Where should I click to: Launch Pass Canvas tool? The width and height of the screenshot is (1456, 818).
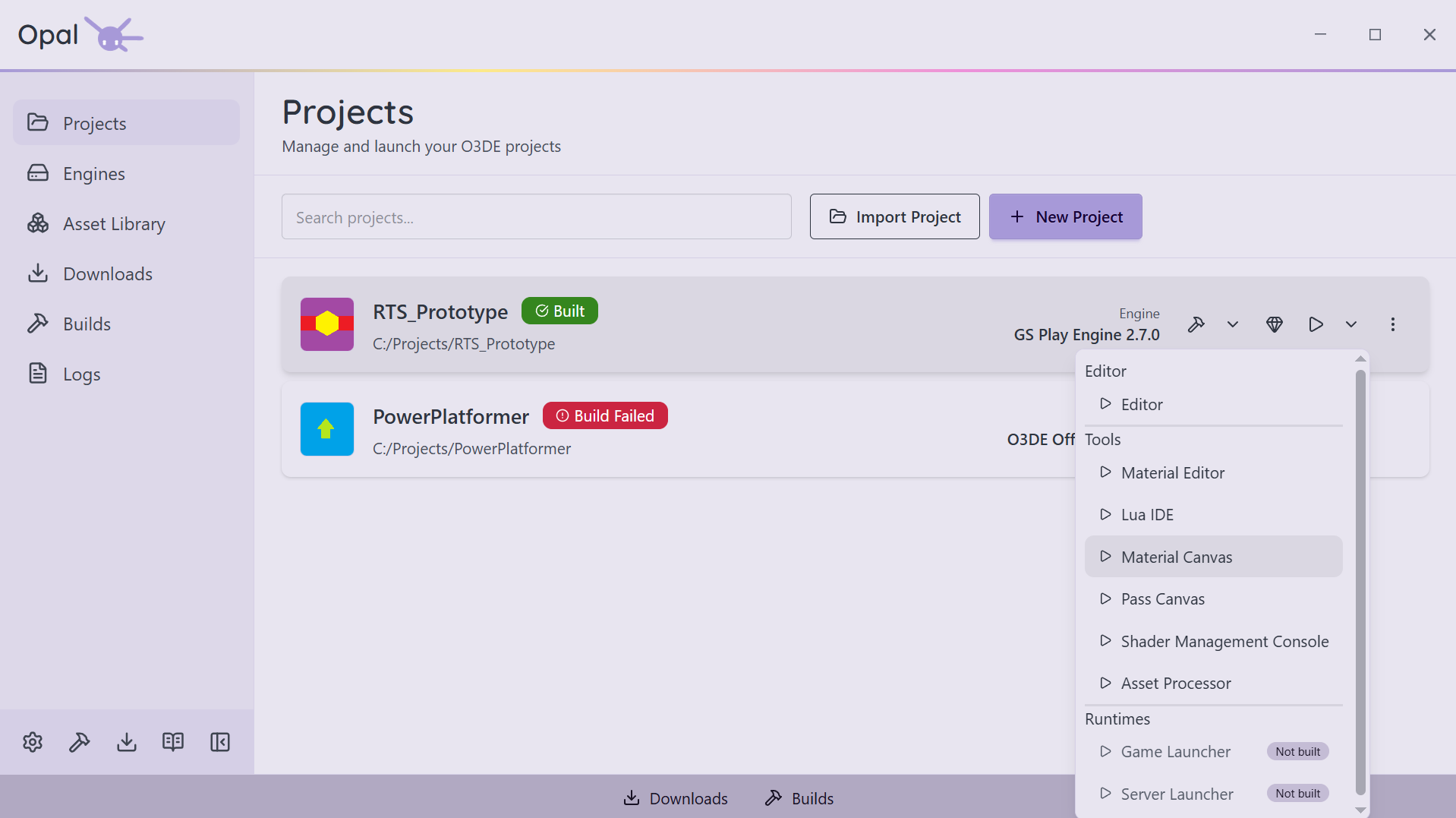click(x=1214, y=598)
